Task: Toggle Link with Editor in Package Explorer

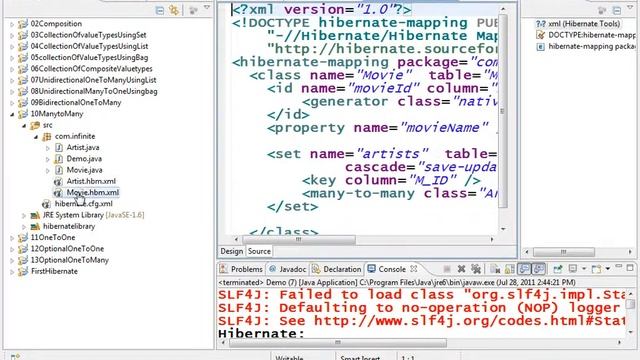Action: (174, 10)
